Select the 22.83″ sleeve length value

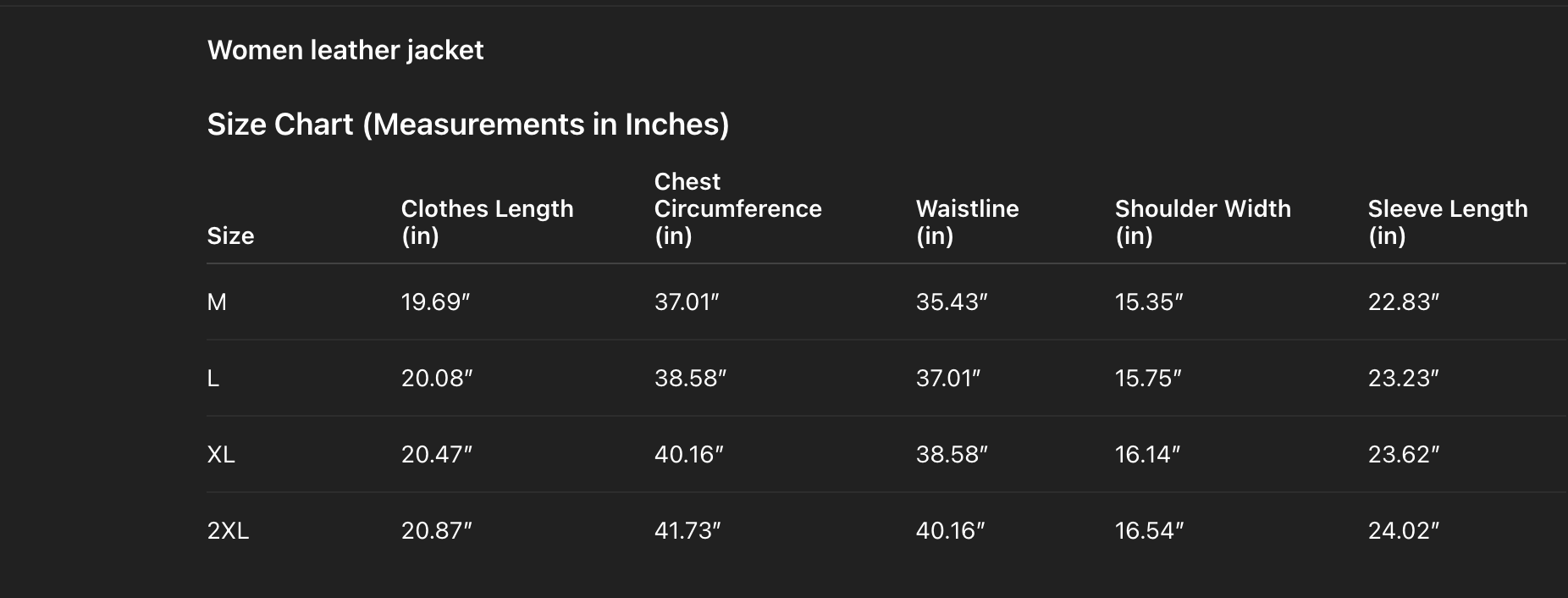pyautogui.click(x=1403, y=302)
